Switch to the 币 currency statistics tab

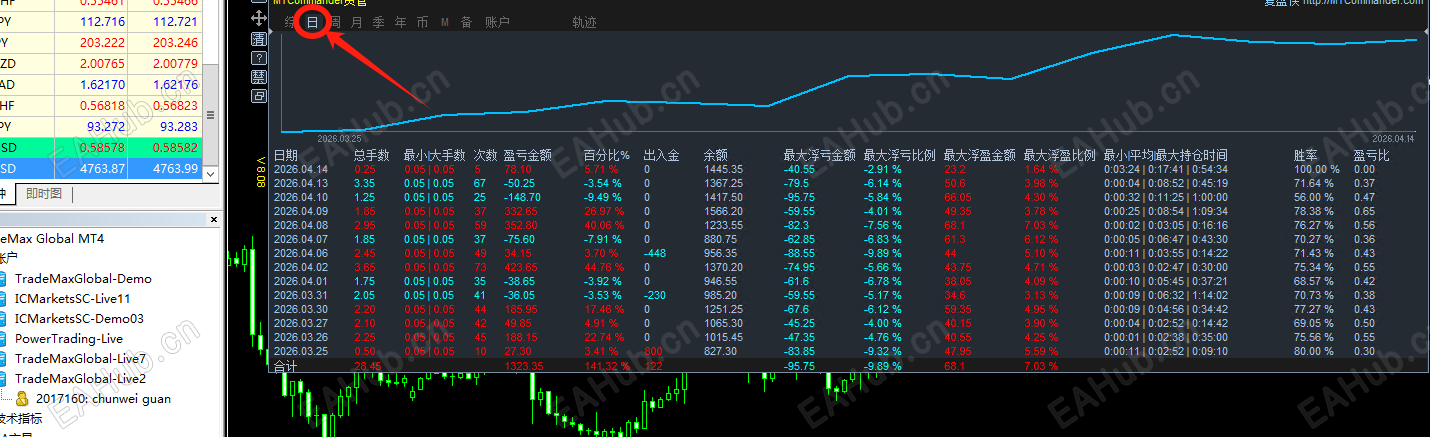422,22
